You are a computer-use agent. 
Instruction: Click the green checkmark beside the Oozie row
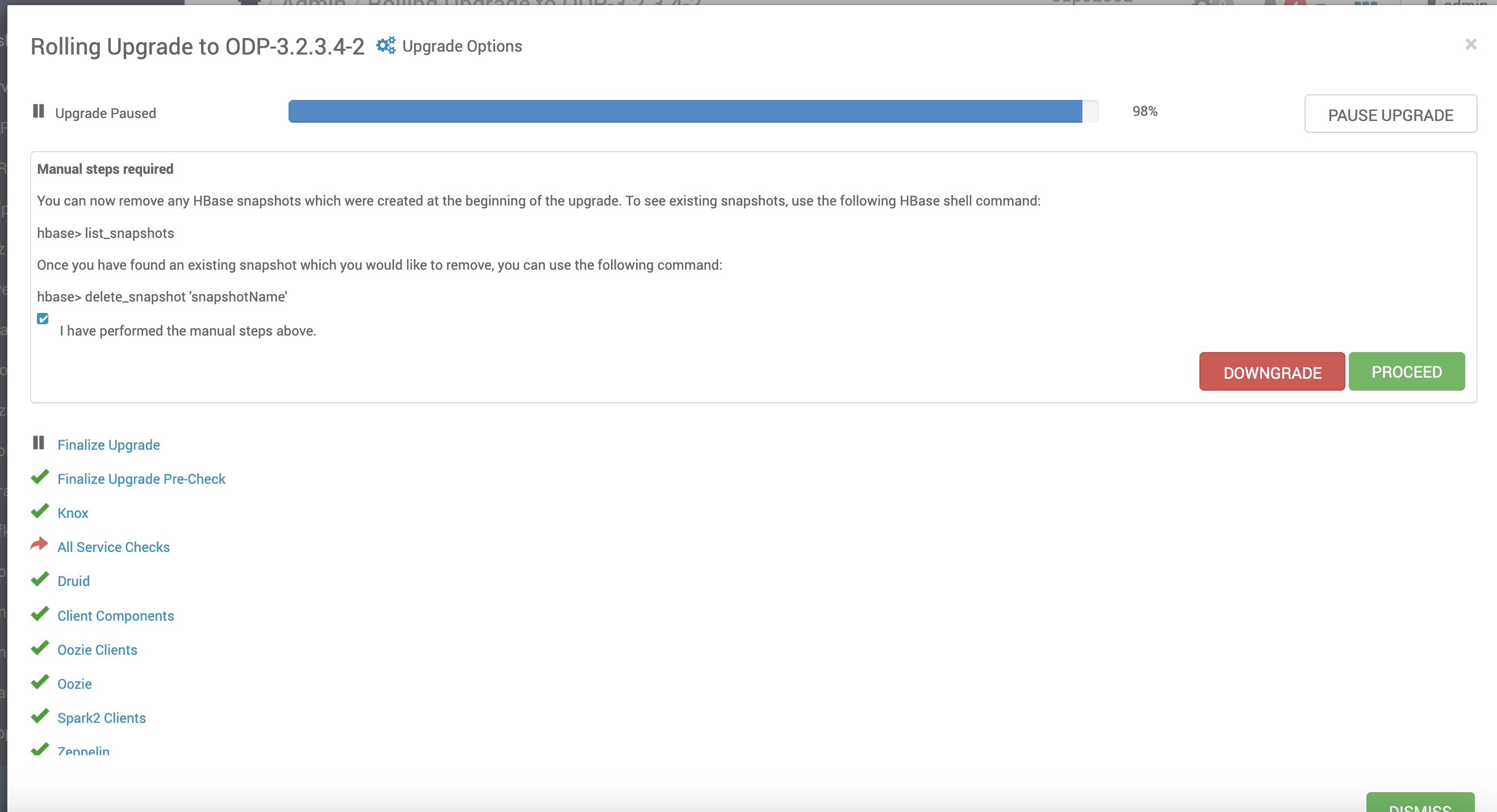40,683
